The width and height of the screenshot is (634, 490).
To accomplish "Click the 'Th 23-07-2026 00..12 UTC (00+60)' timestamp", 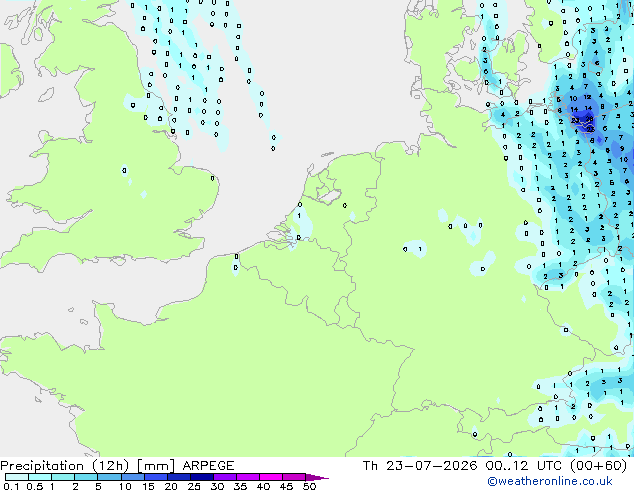I will [495, 466].
